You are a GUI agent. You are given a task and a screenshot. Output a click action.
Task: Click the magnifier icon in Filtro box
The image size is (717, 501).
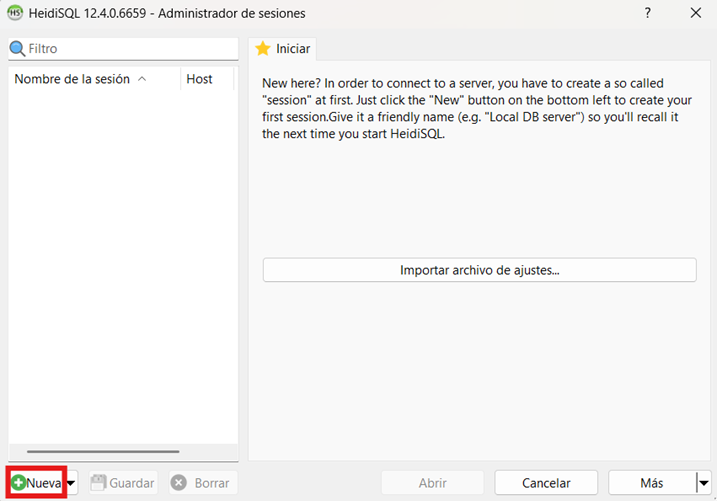click(17, 48)
